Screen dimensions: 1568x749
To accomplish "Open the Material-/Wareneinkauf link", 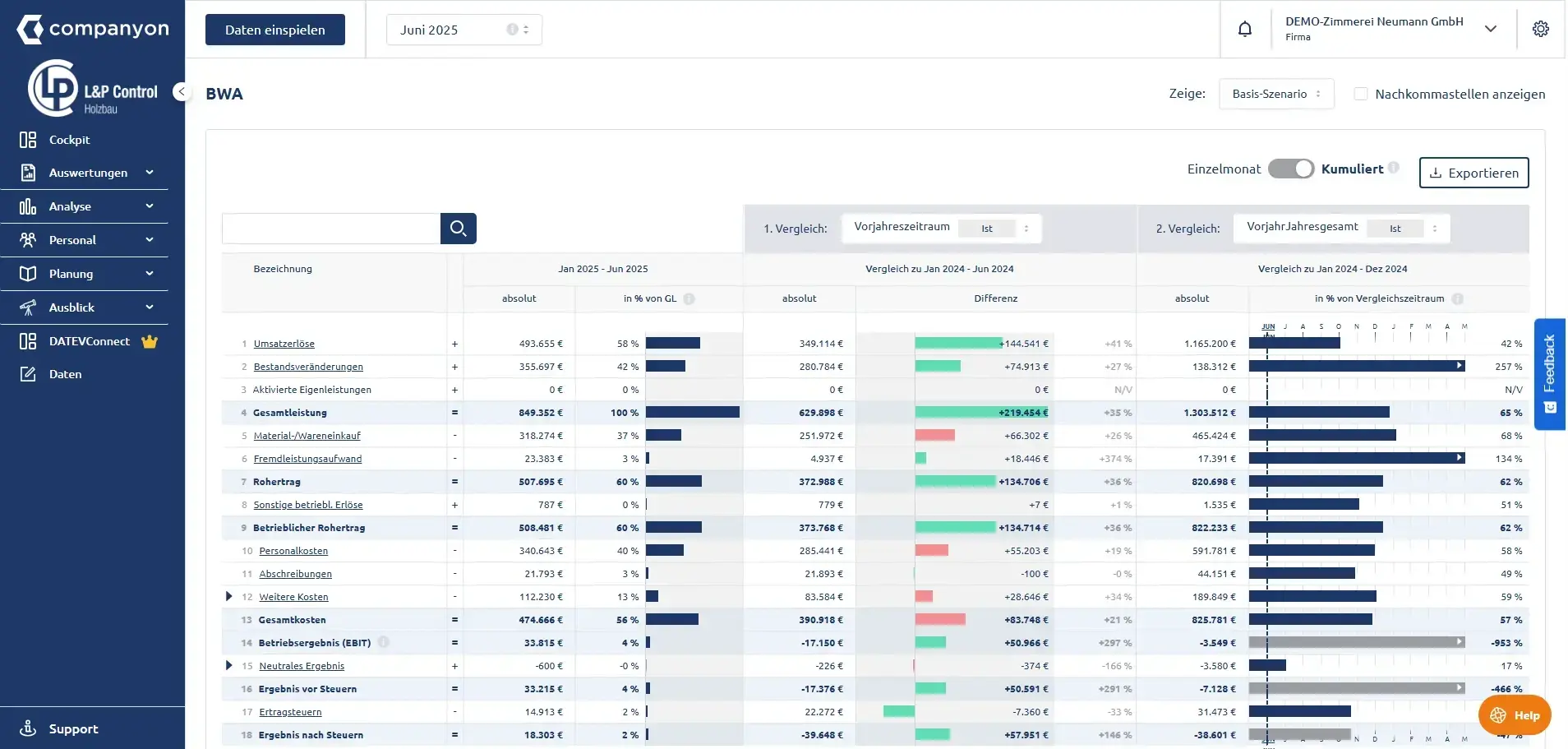I will pos(307,436).
